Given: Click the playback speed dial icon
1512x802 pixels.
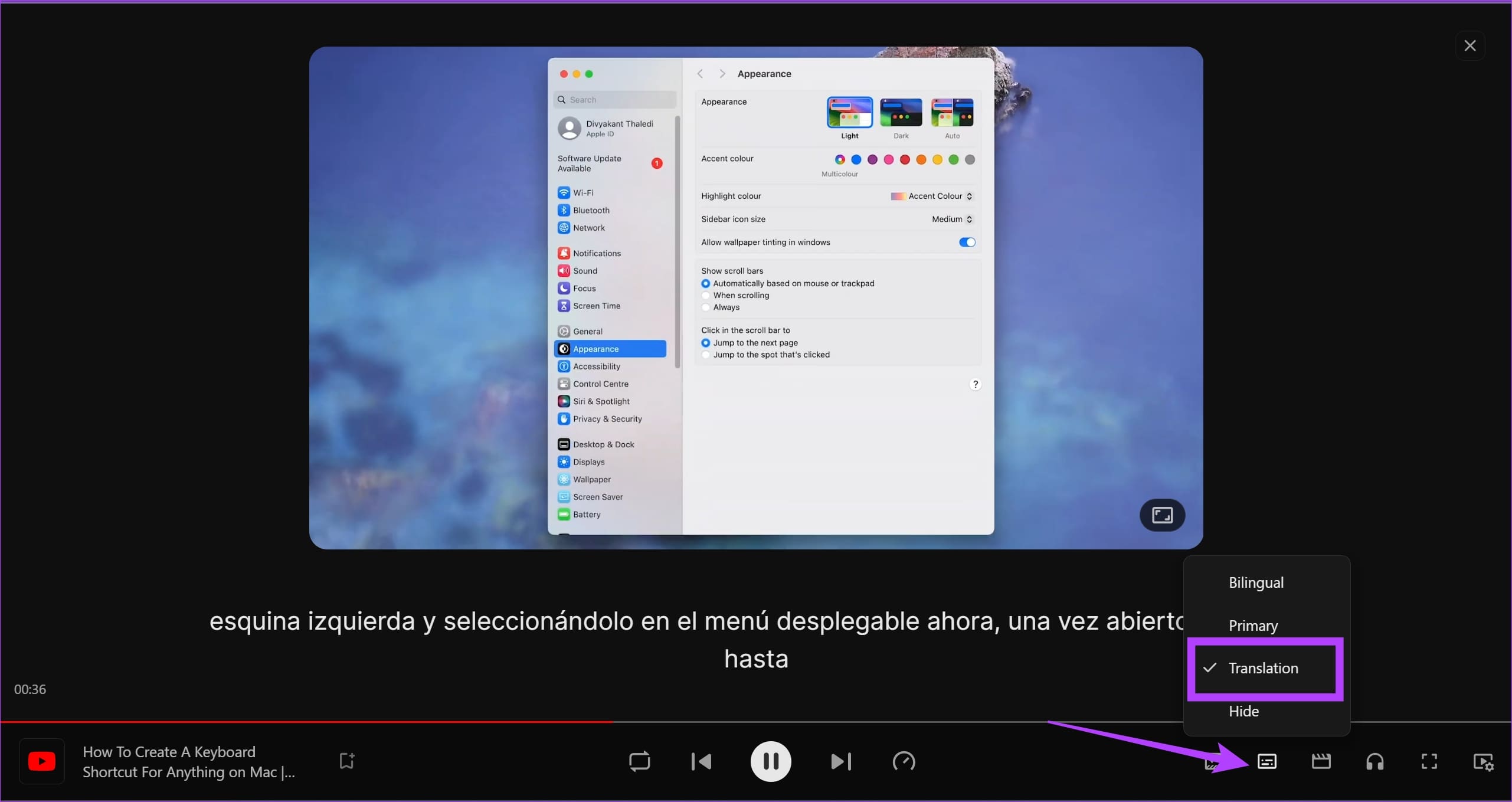Looking at the screenshot, I should [x=904, y=761].
